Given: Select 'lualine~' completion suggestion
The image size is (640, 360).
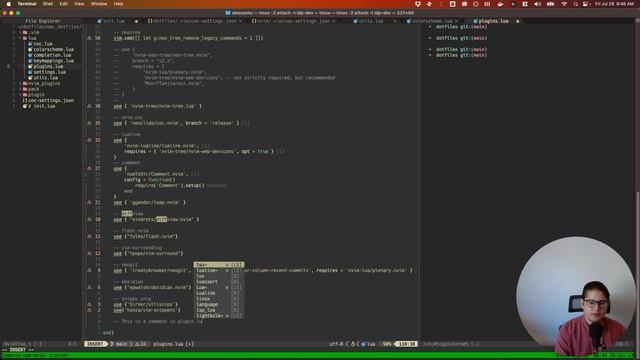Looking at the screenshot, I should (x=219, y=271).
